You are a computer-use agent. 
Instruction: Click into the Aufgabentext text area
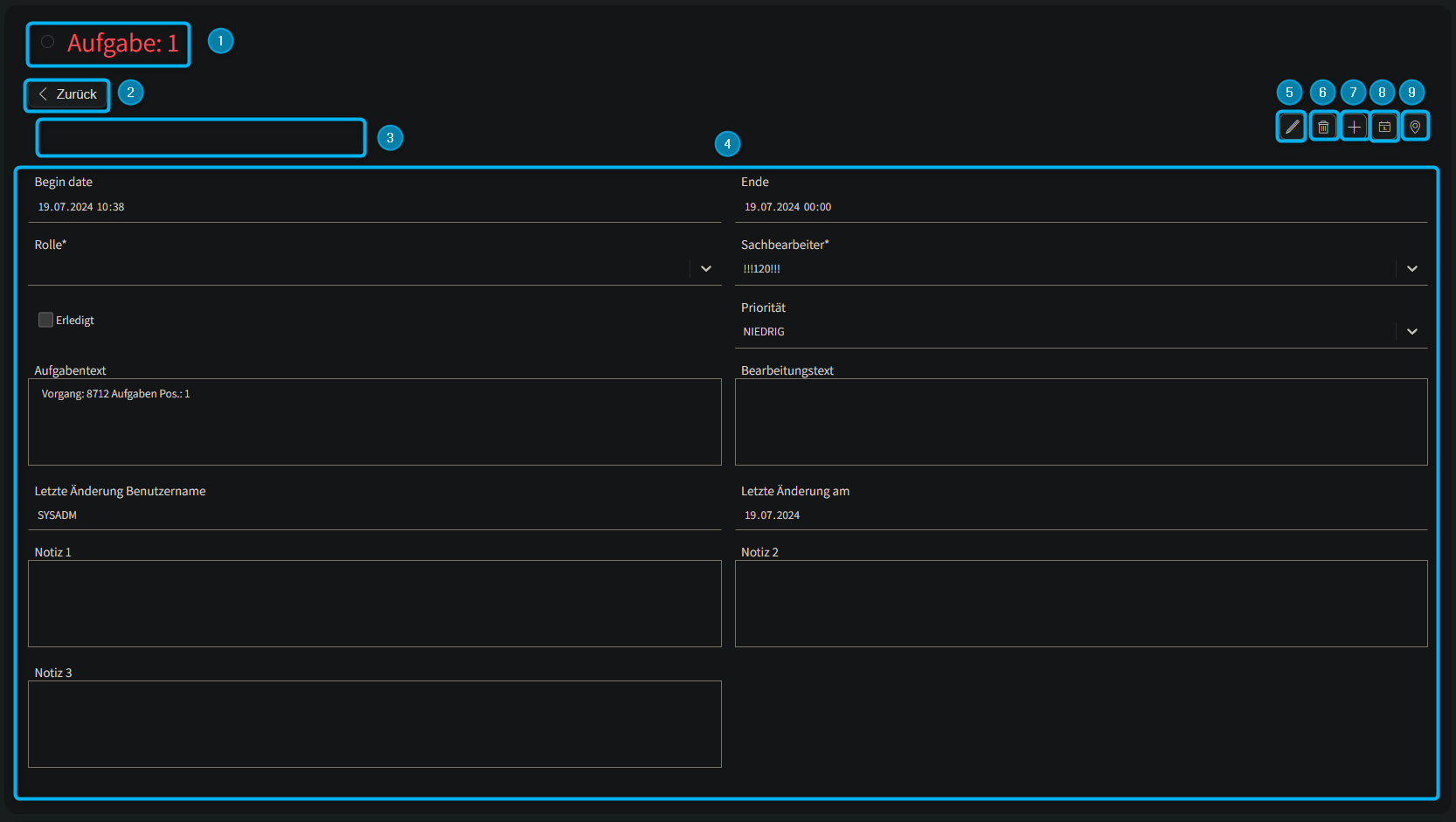click(374, 422)
